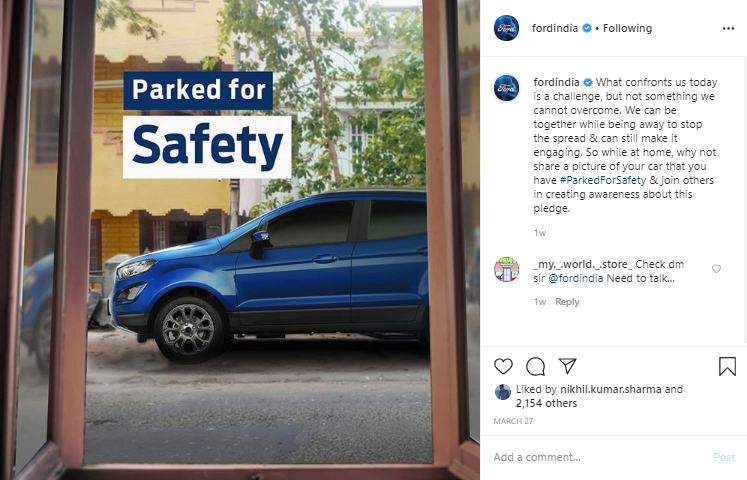
Task: Submit the comment with the Post button
Action: 724,457
